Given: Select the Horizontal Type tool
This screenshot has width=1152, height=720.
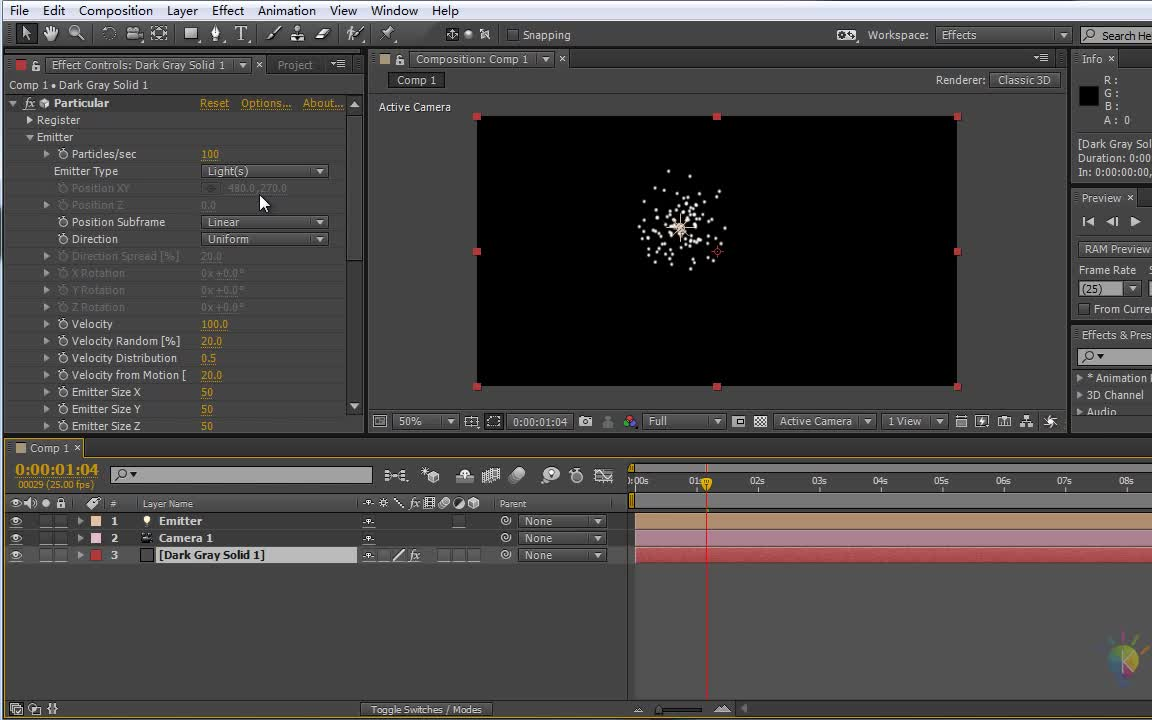Looking at the screenshot, I should coord(241,34).
